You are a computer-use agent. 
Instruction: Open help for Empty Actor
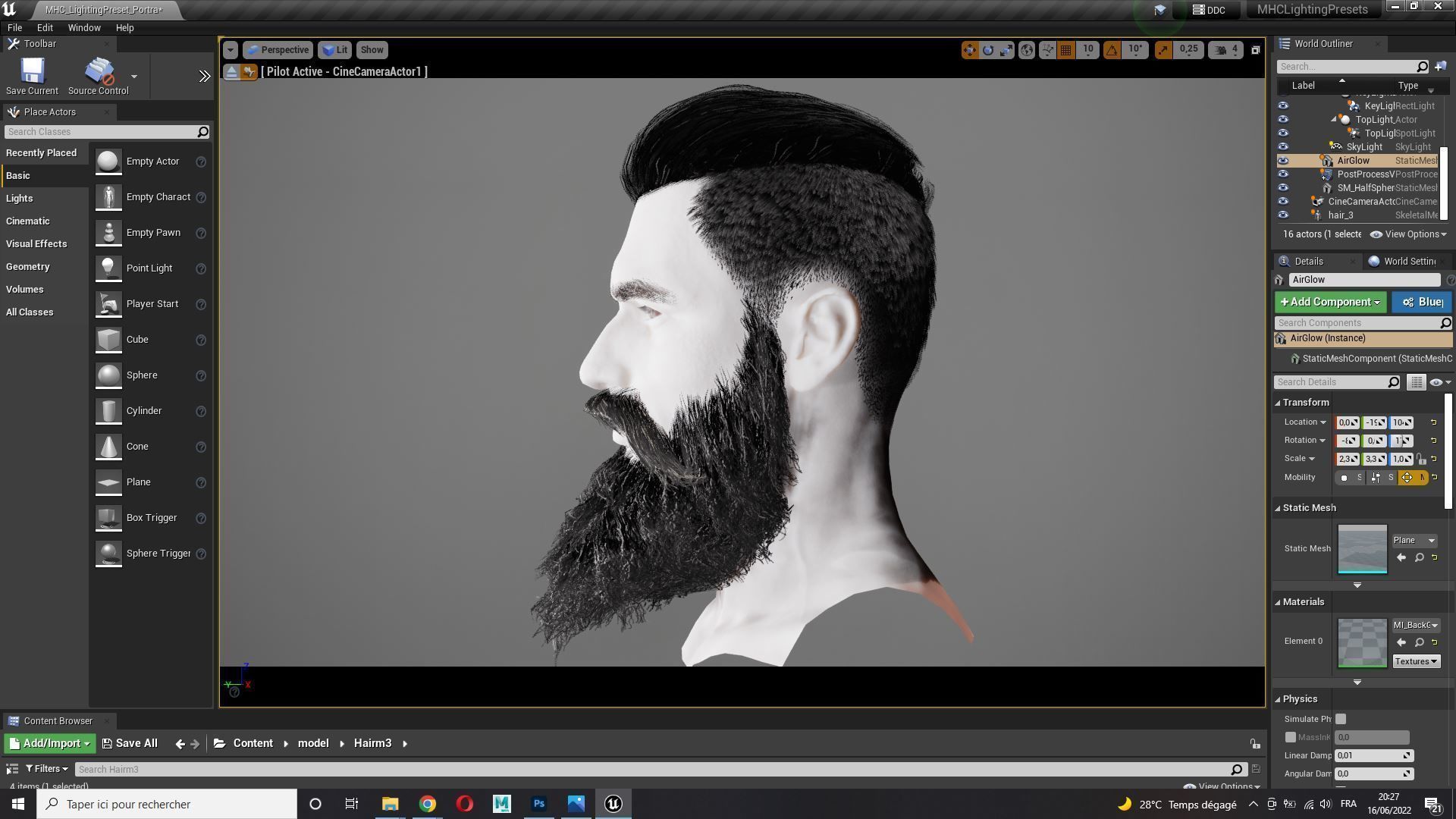pos(201,162)
